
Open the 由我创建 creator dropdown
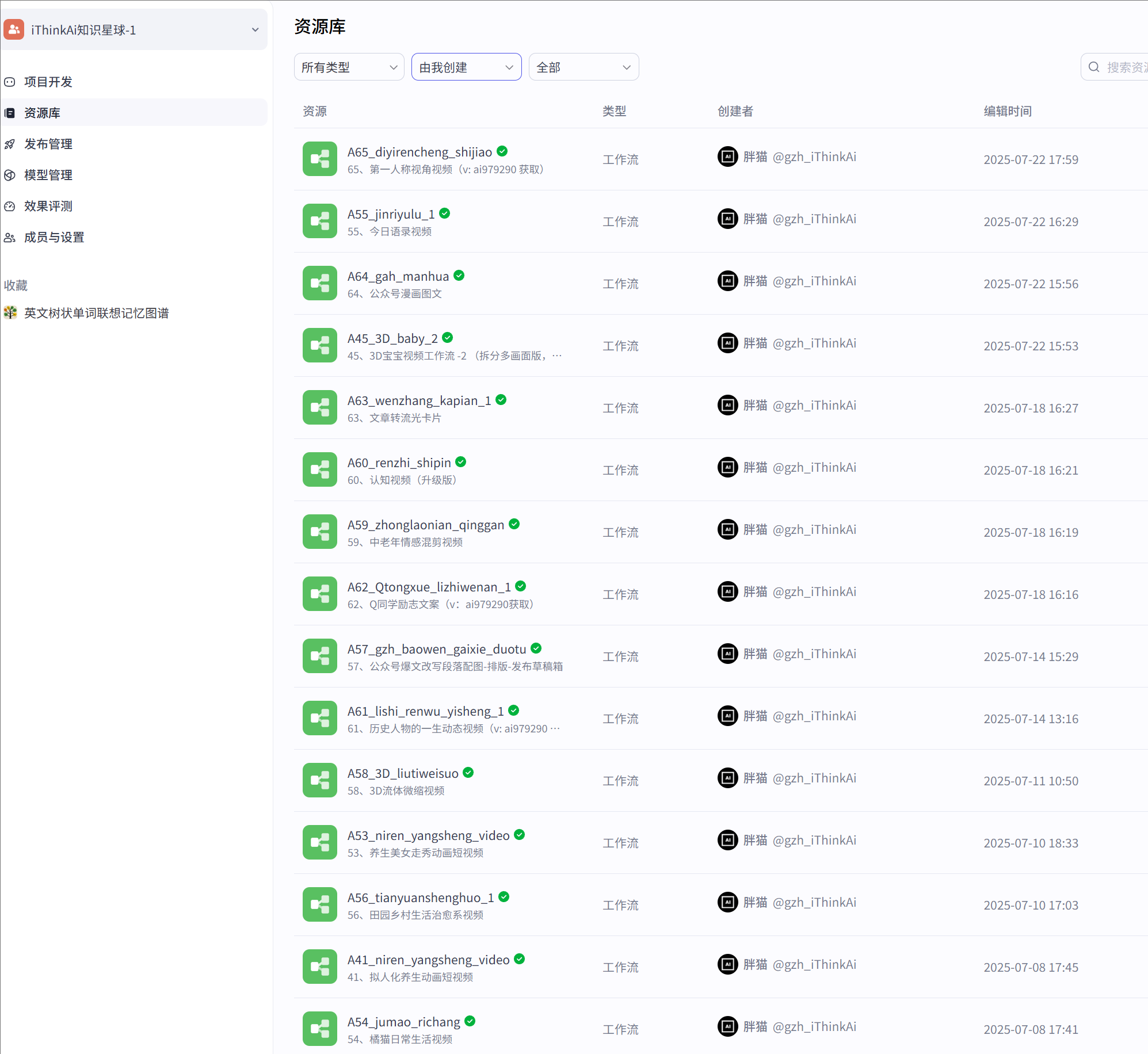point(466,67)
